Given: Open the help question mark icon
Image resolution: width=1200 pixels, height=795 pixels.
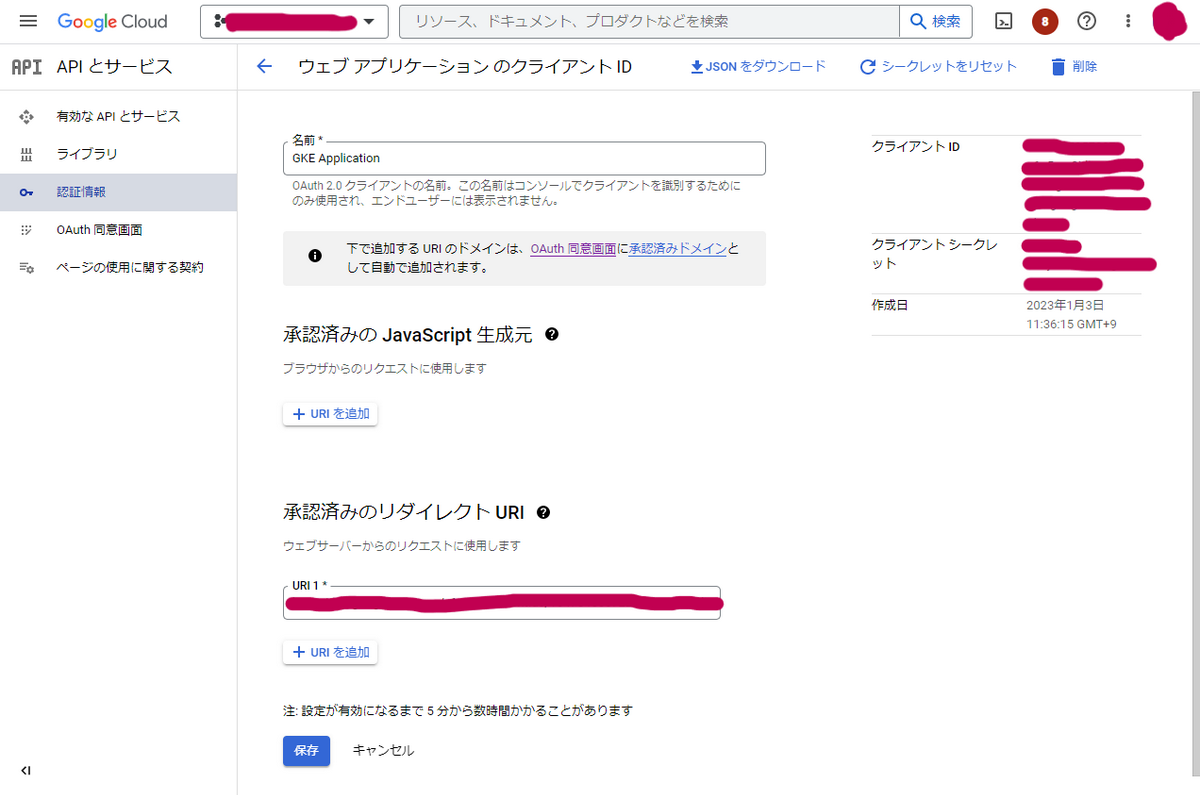Looking at the screenshot, I should [1086, 21].
